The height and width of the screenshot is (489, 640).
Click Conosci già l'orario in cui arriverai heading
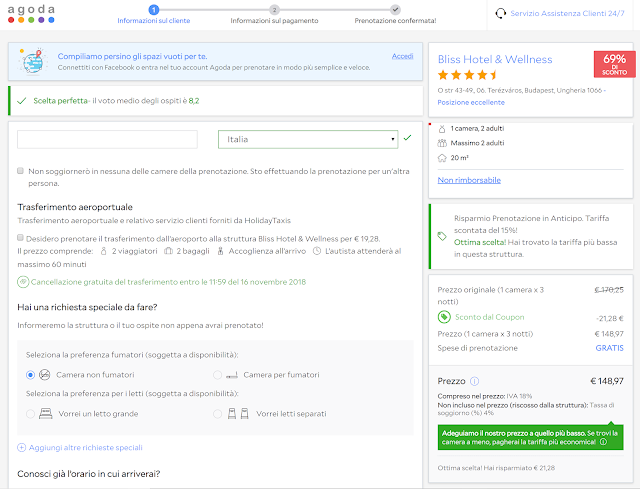(89, 474)
